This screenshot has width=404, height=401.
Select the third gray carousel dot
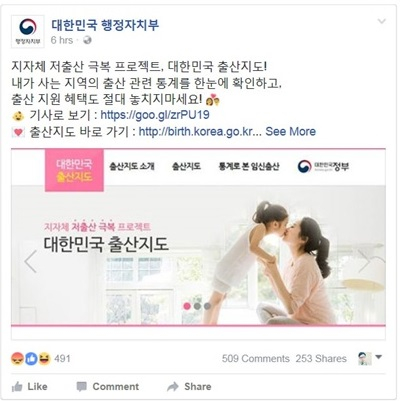[207, 306]
